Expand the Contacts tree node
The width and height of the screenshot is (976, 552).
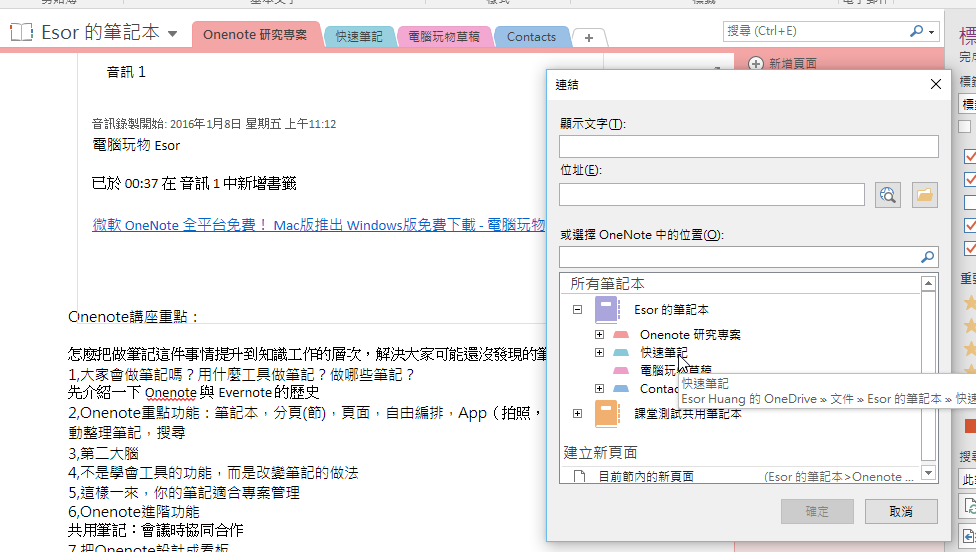click(x=599, y=389)
